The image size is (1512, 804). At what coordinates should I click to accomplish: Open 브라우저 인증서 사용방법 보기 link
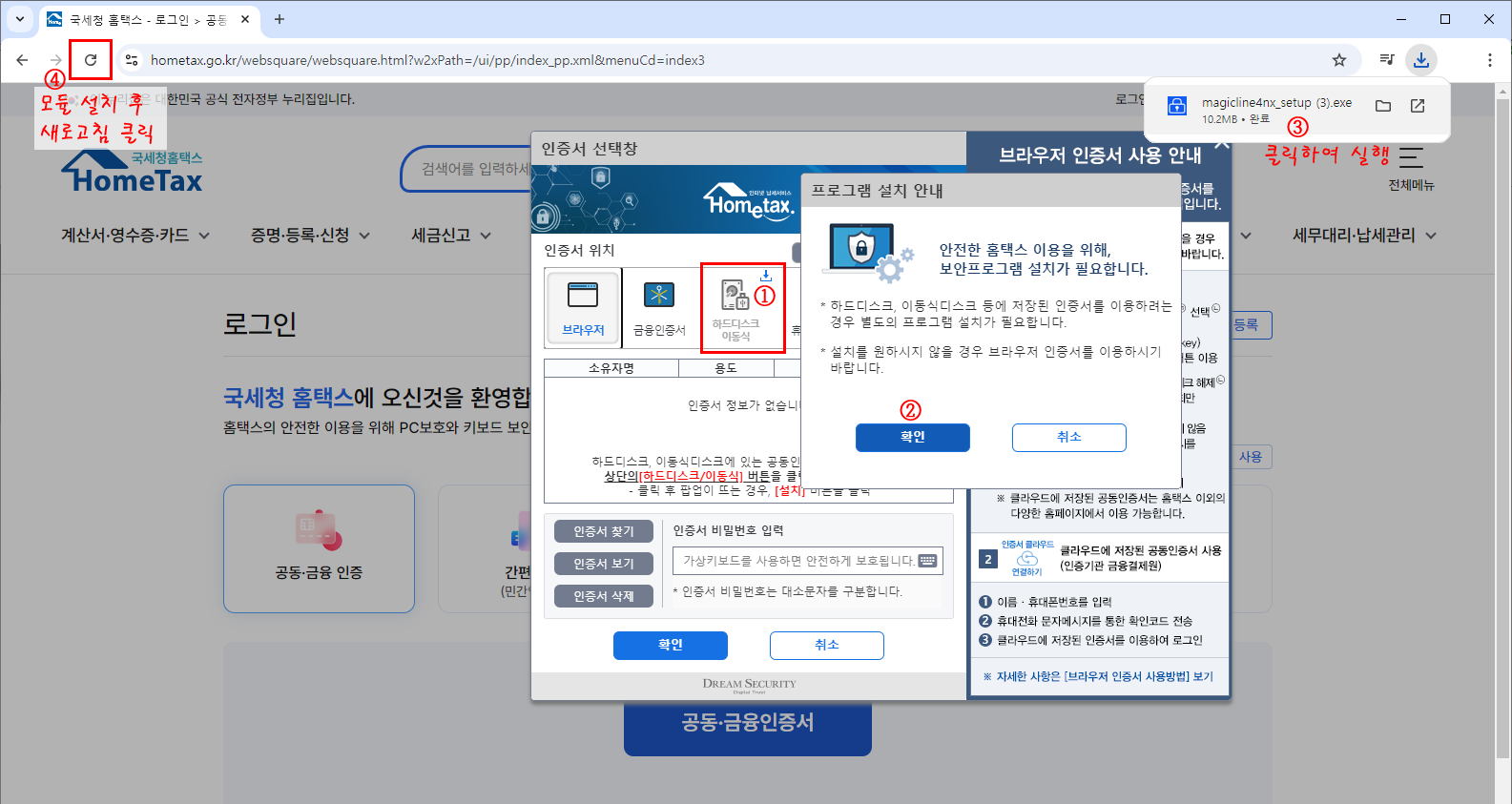[1098, 676]
